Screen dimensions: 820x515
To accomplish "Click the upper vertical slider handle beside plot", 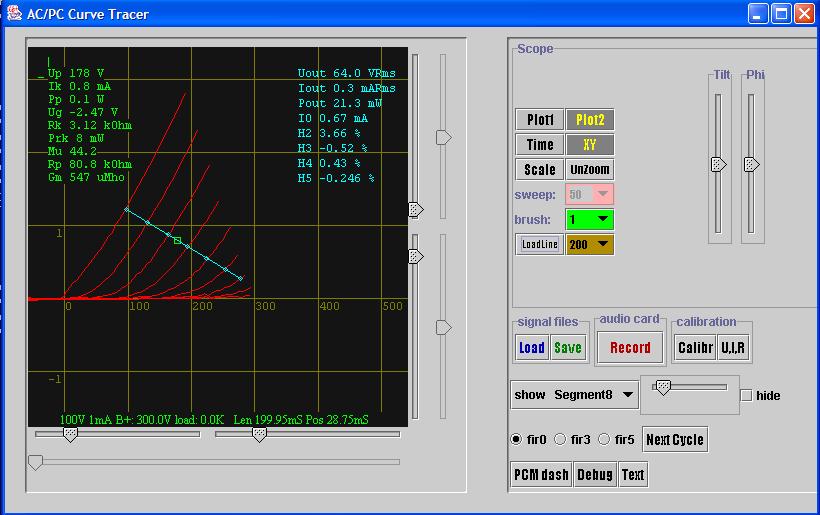I will [416, 210].
